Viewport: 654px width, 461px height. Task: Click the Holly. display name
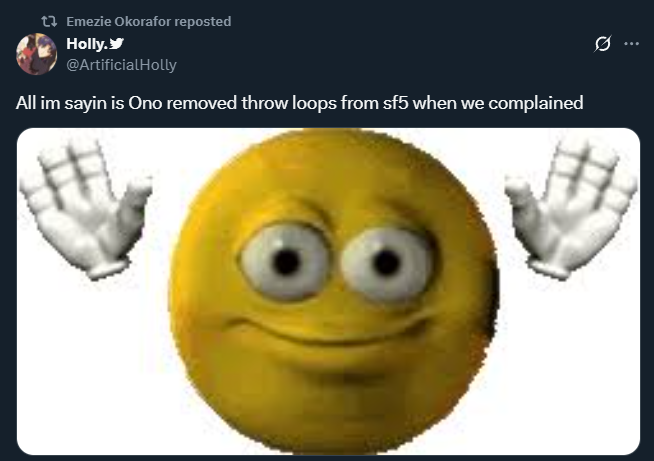tap(87, 43)
